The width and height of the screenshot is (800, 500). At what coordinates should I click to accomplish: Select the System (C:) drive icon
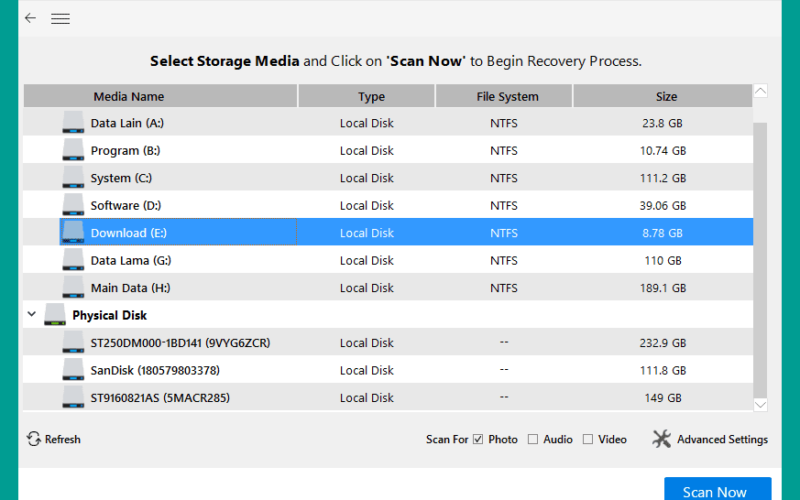(x=73, y=178)
